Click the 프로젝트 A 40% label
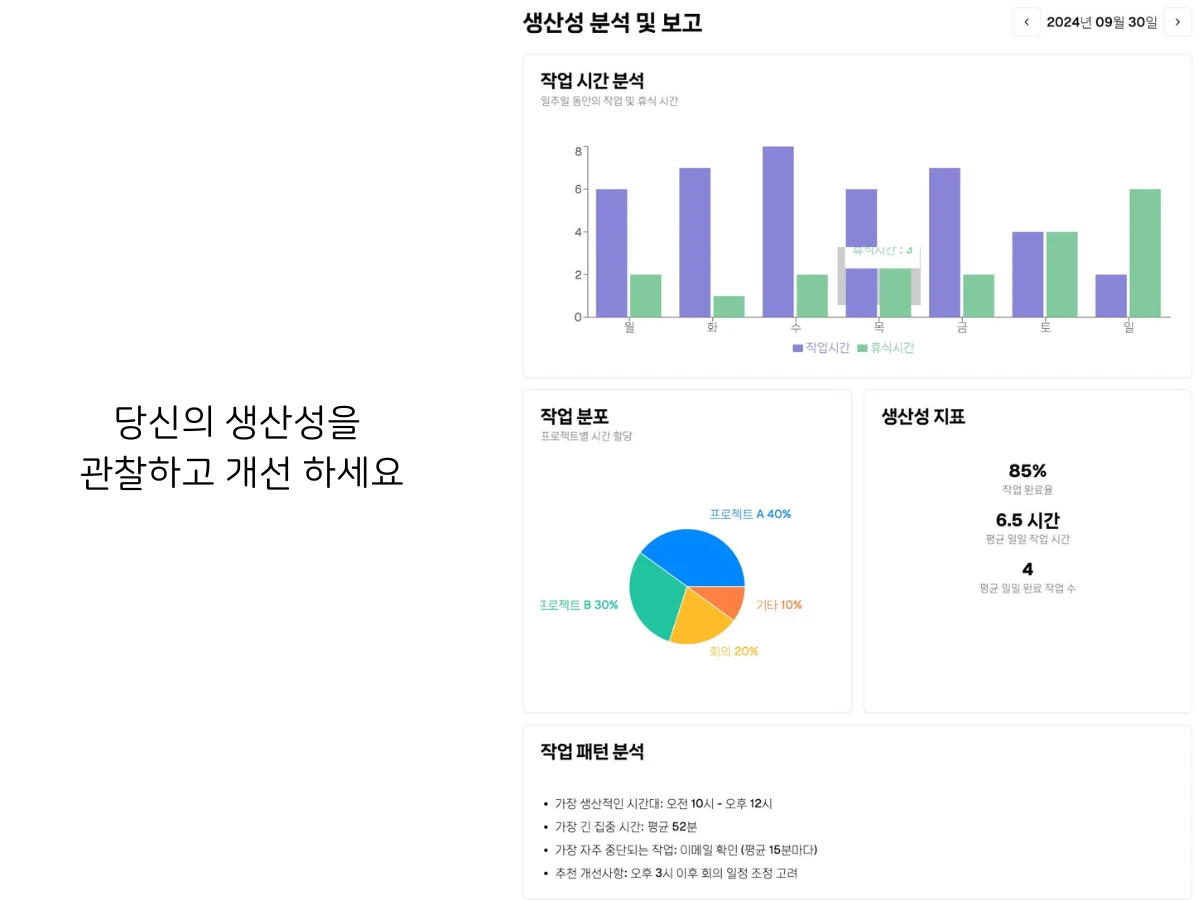Screen dimensions: 1200x900 point(750,514)
